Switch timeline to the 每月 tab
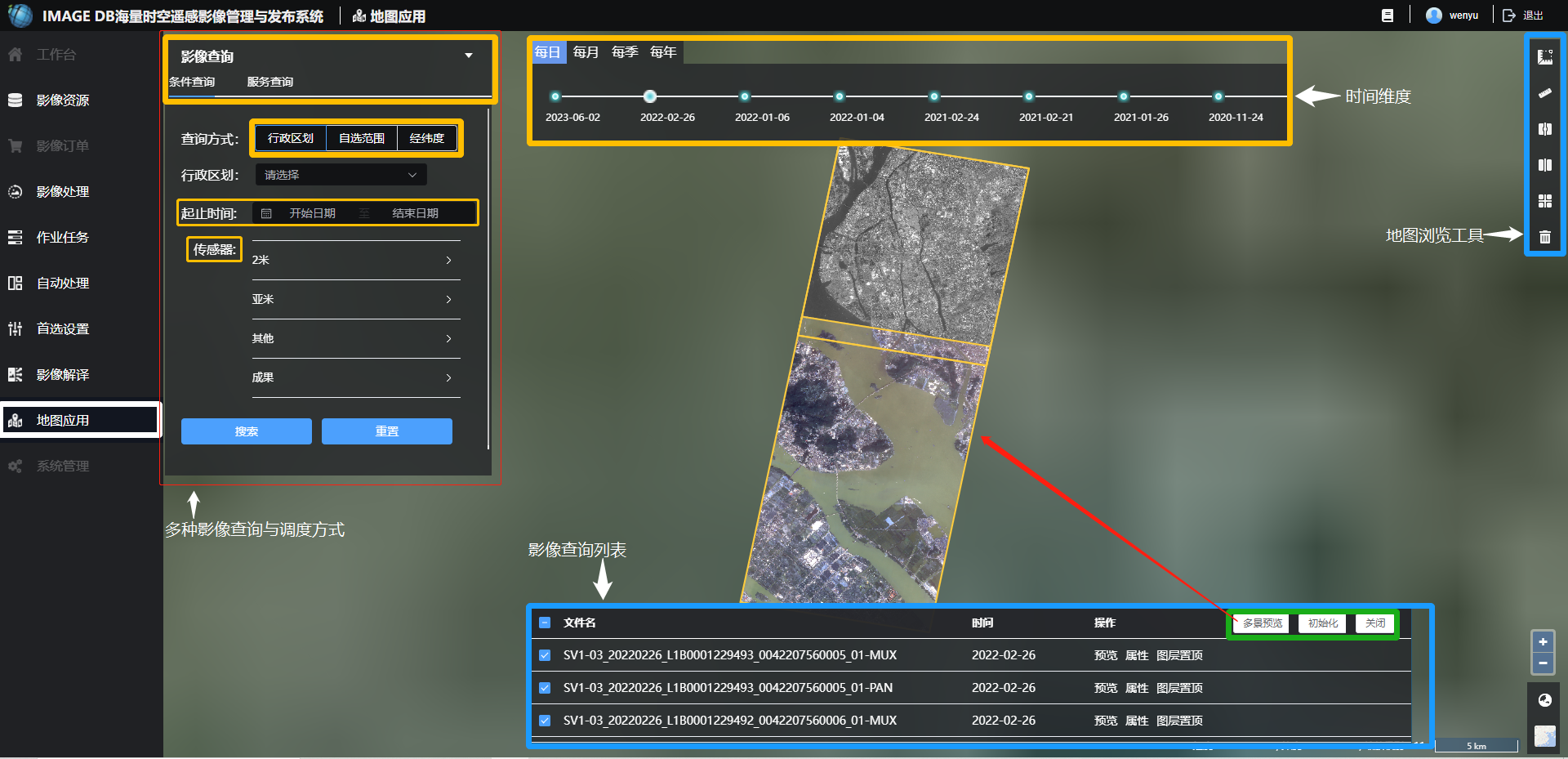This screenshot has width=1568, height=759. (x=586, y=52)
